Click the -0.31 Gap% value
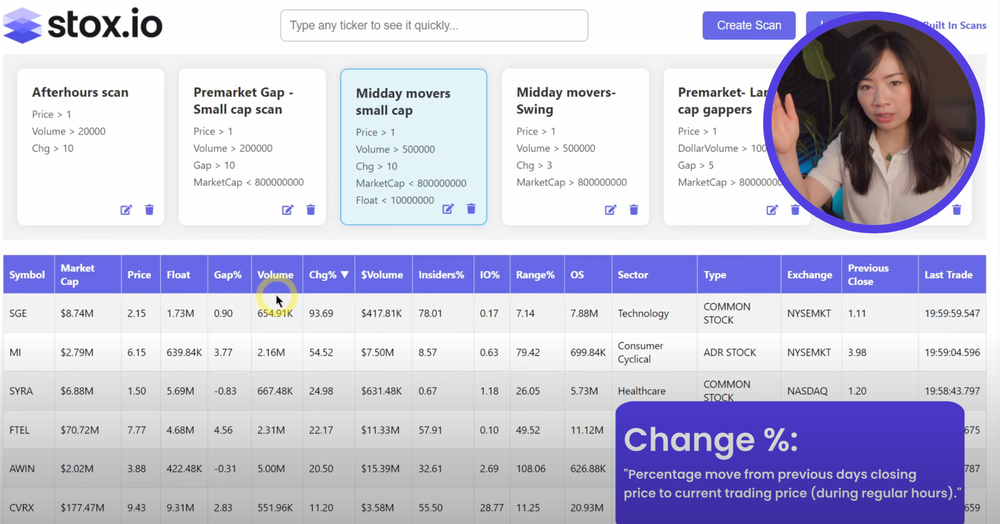Image resolution: width=1000 pixels, height=524 pixels. (x=225, y=469)
